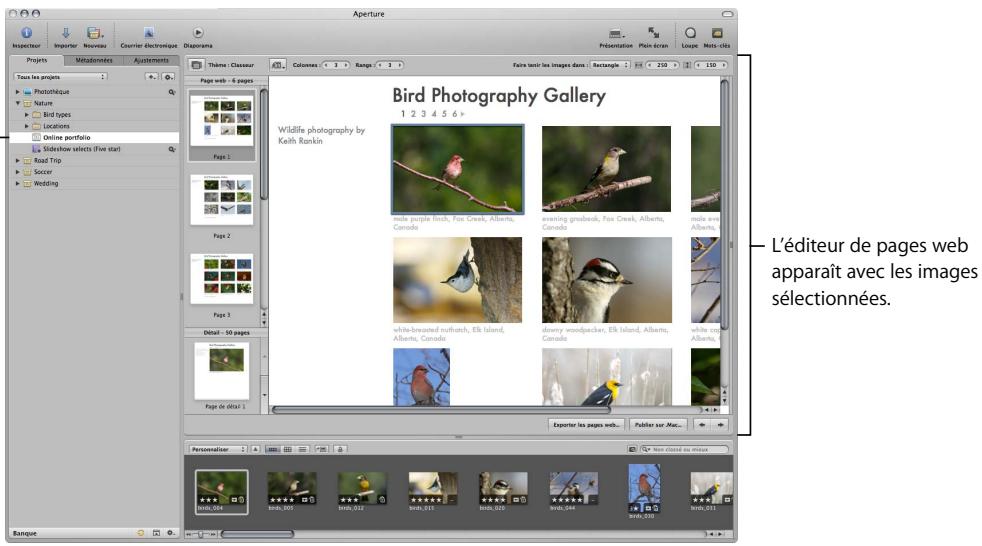Switch browser to grid view
This screenshot has width=982, height=546.
coord(287,449)
